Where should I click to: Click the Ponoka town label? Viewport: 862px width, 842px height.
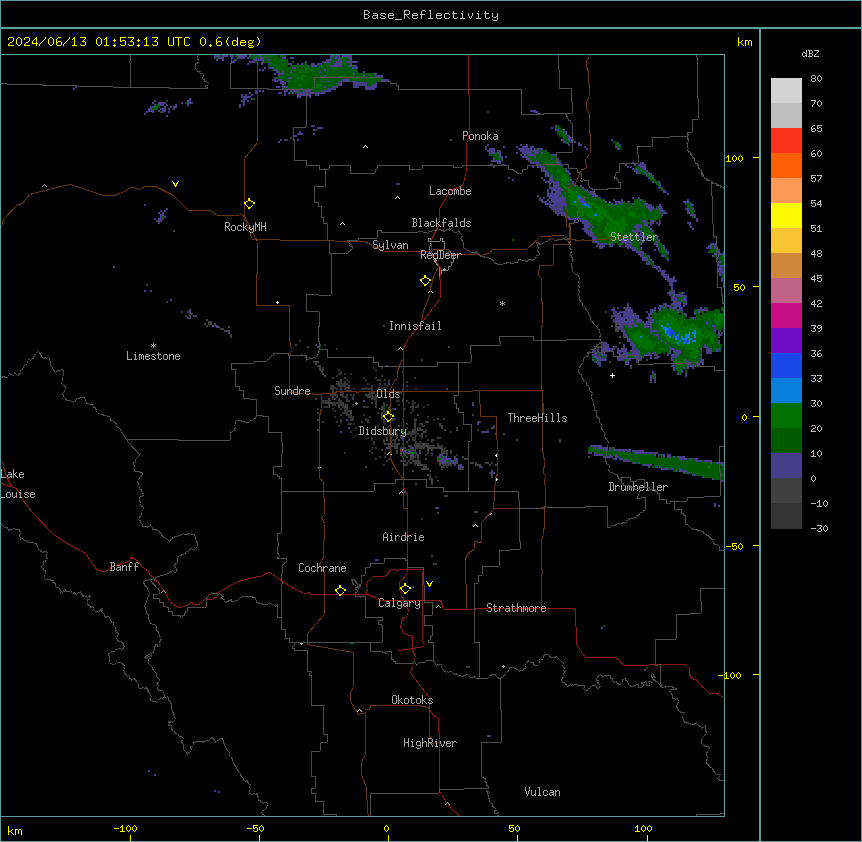(x=480, y=136)
